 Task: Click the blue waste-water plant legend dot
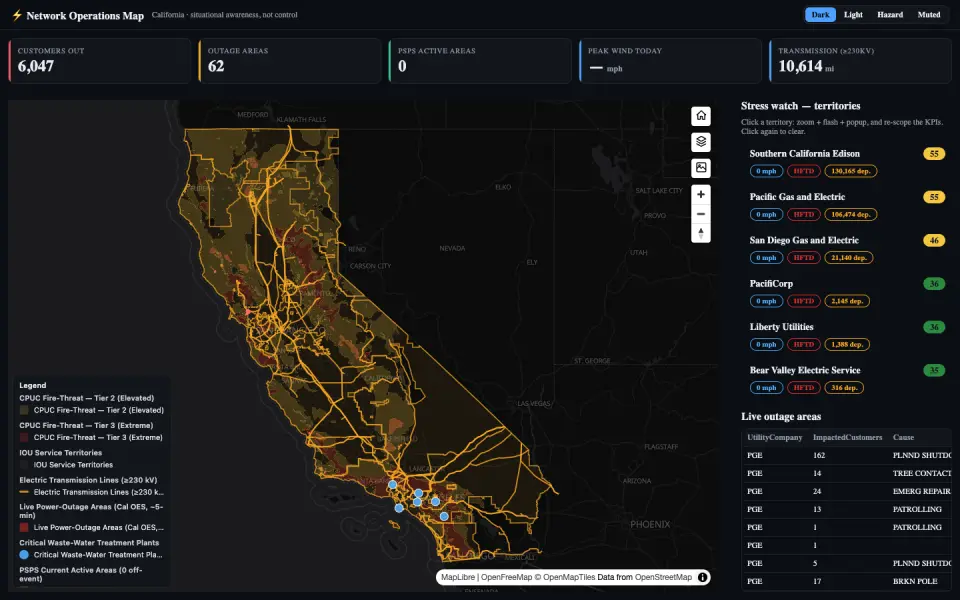pos(24,555)
